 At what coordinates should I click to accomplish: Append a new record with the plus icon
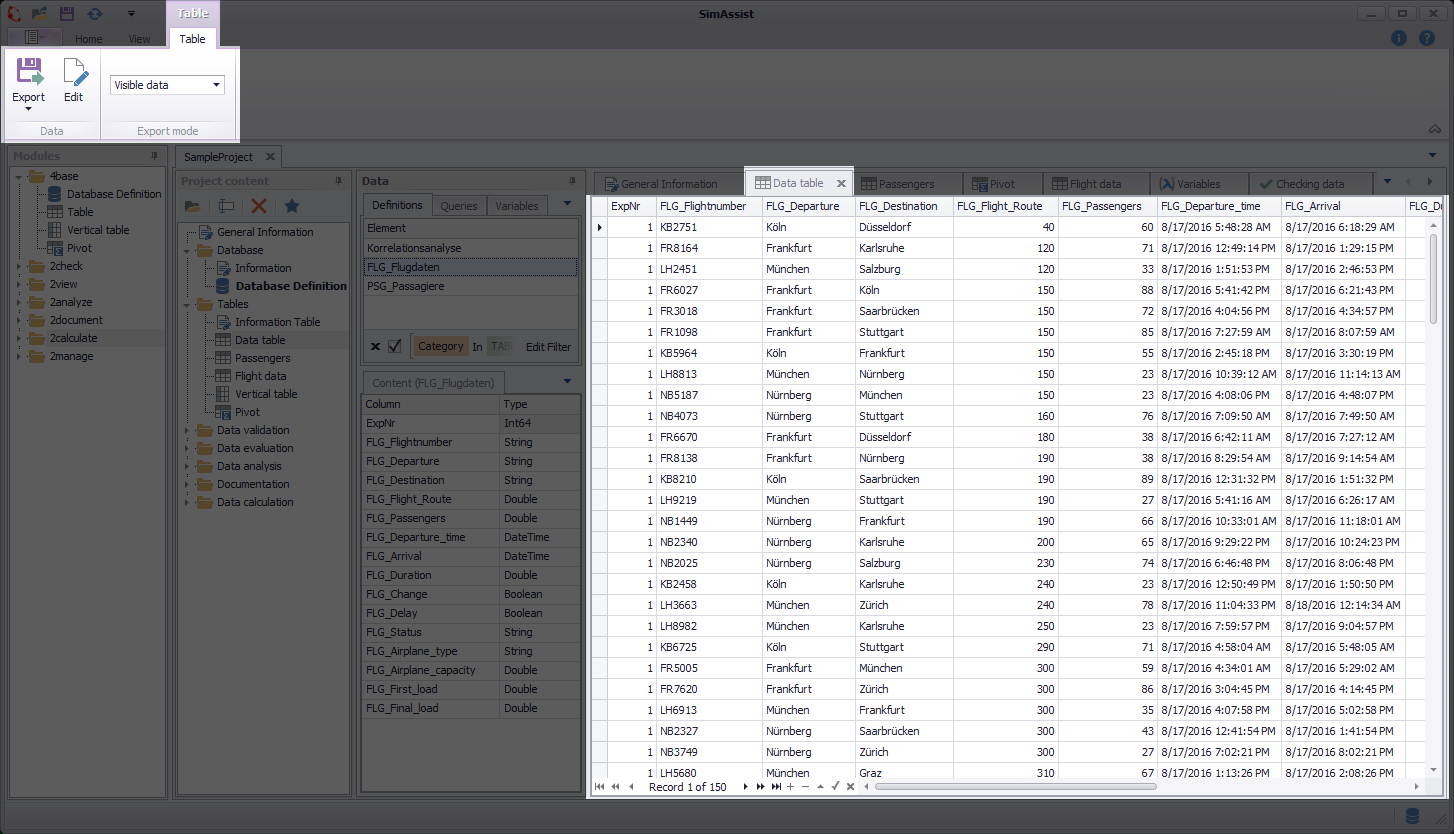pos(792,787)
